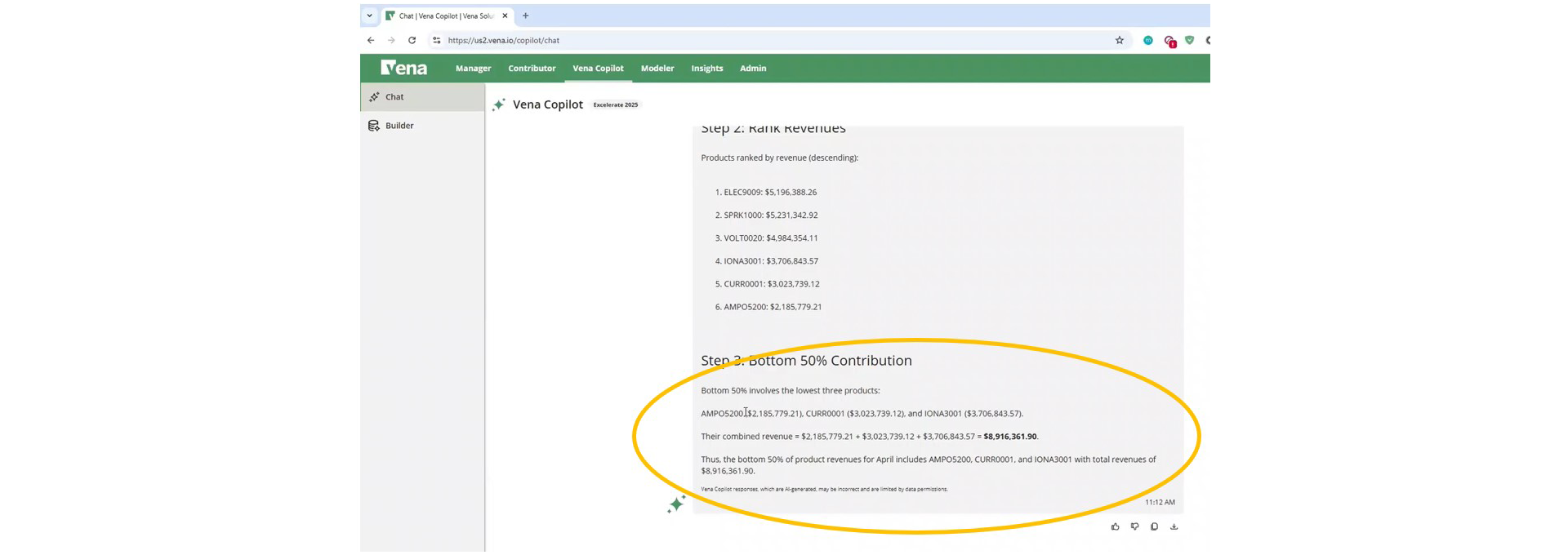Expand the tab search dropdown arrow
1568x555 pixels.
pyautogui.click(x=370, y=16)
